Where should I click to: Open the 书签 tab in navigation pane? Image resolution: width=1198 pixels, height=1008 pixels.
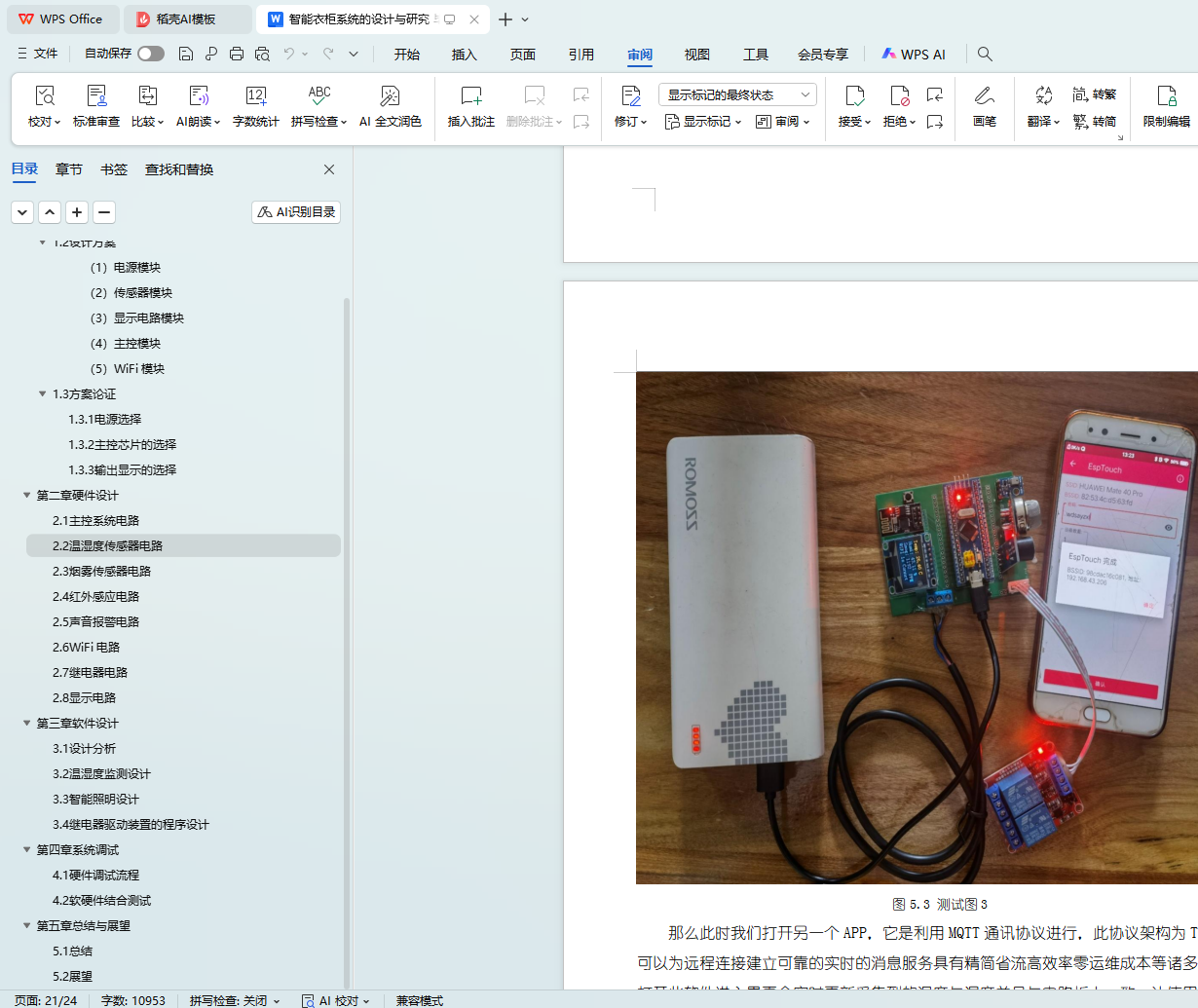114,169
